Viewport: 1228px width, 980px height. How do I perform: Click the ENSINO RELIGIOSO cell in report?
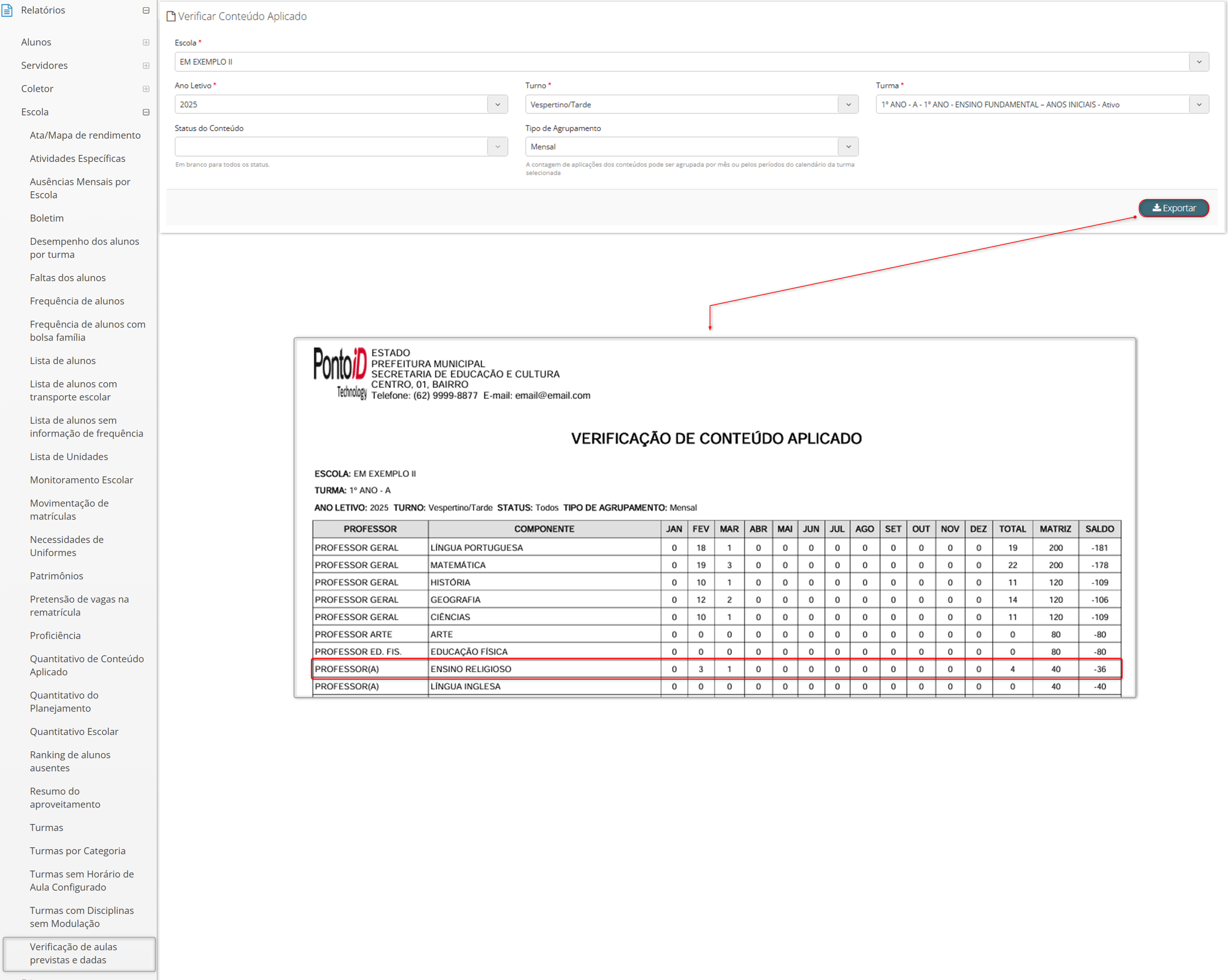[x=544, y=669]
